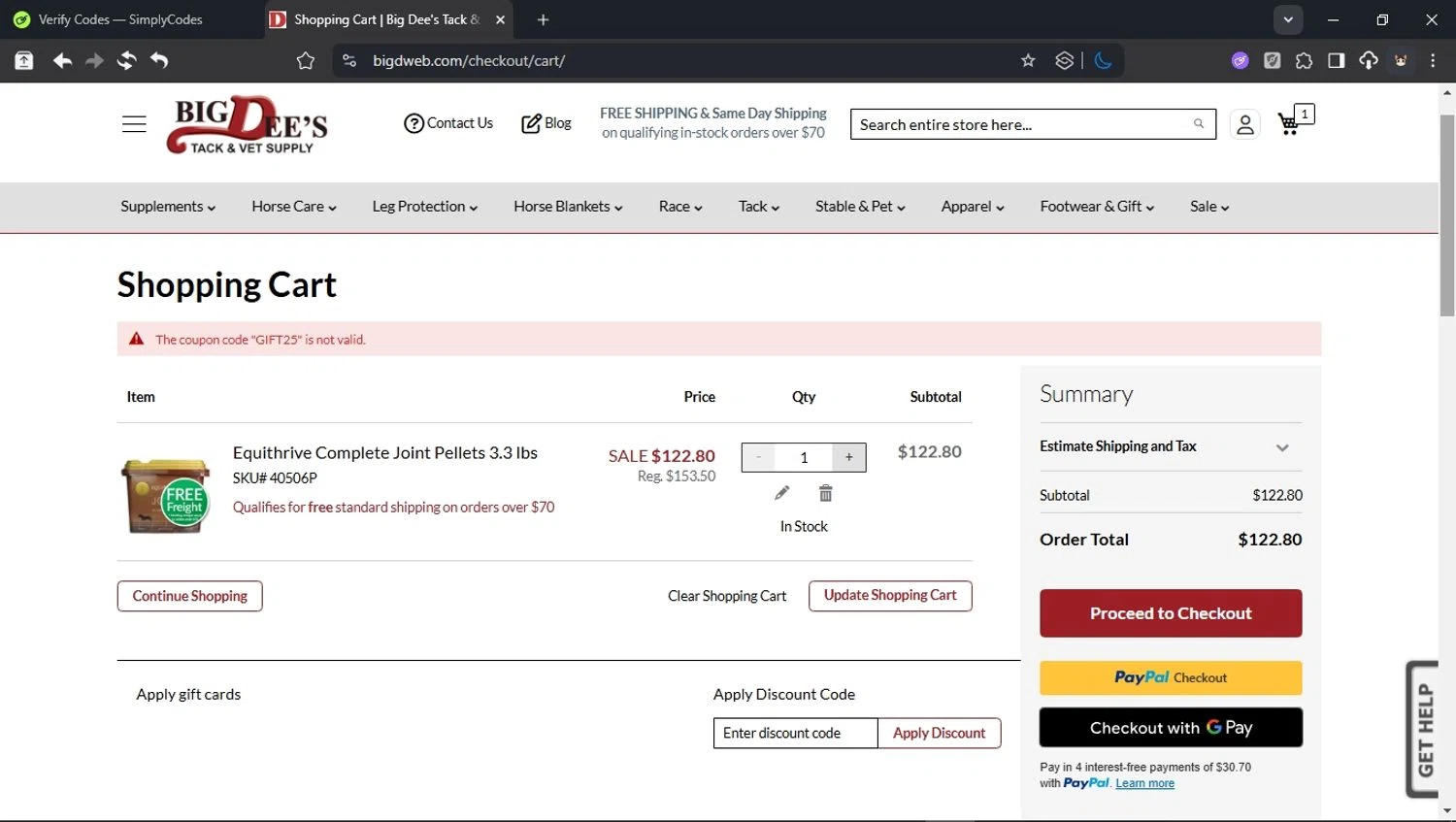Expand the Horse Blankets menu

pyautogui.click(x=568, y=207)
